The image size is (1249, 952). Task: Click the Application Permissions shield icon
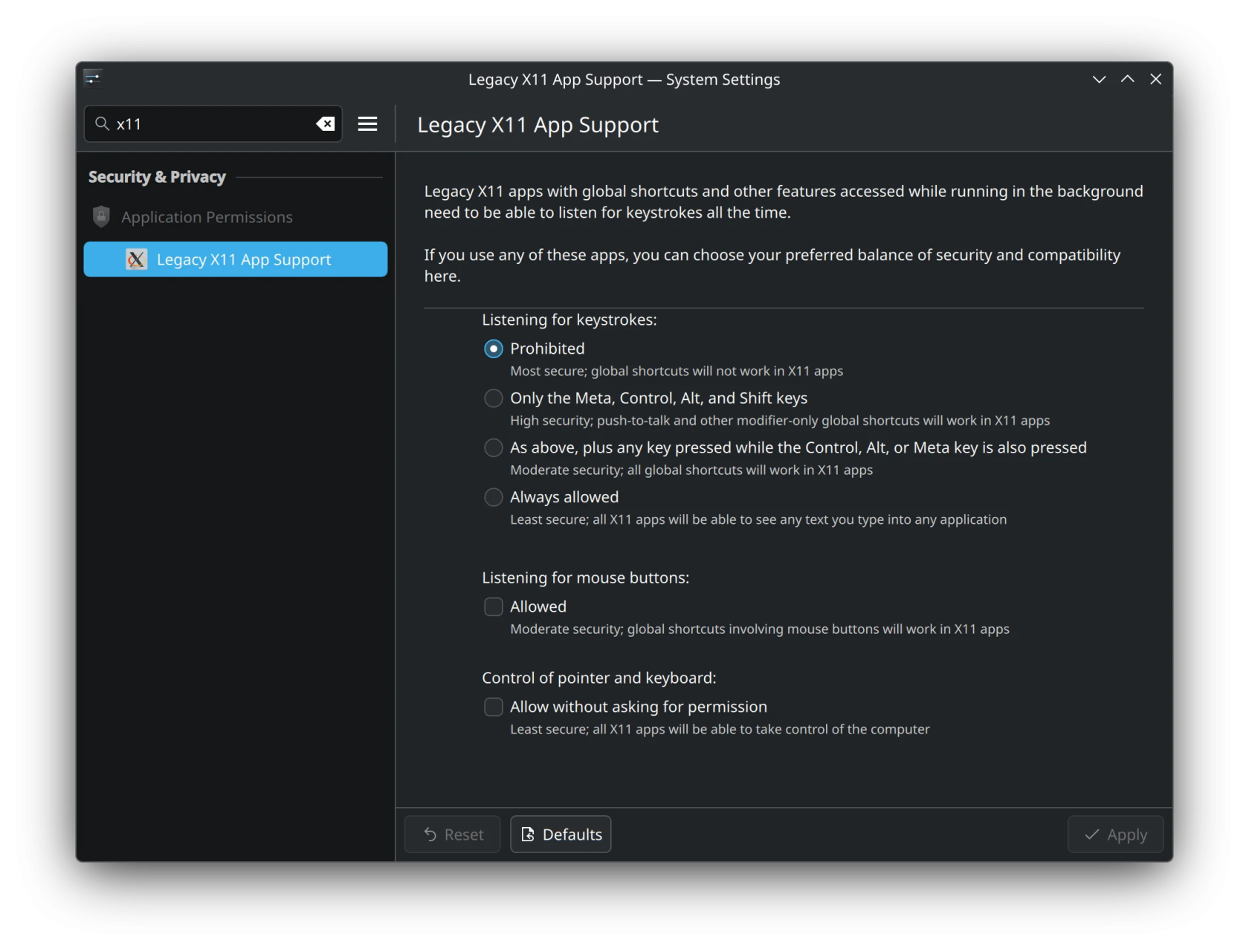point(101,216)
